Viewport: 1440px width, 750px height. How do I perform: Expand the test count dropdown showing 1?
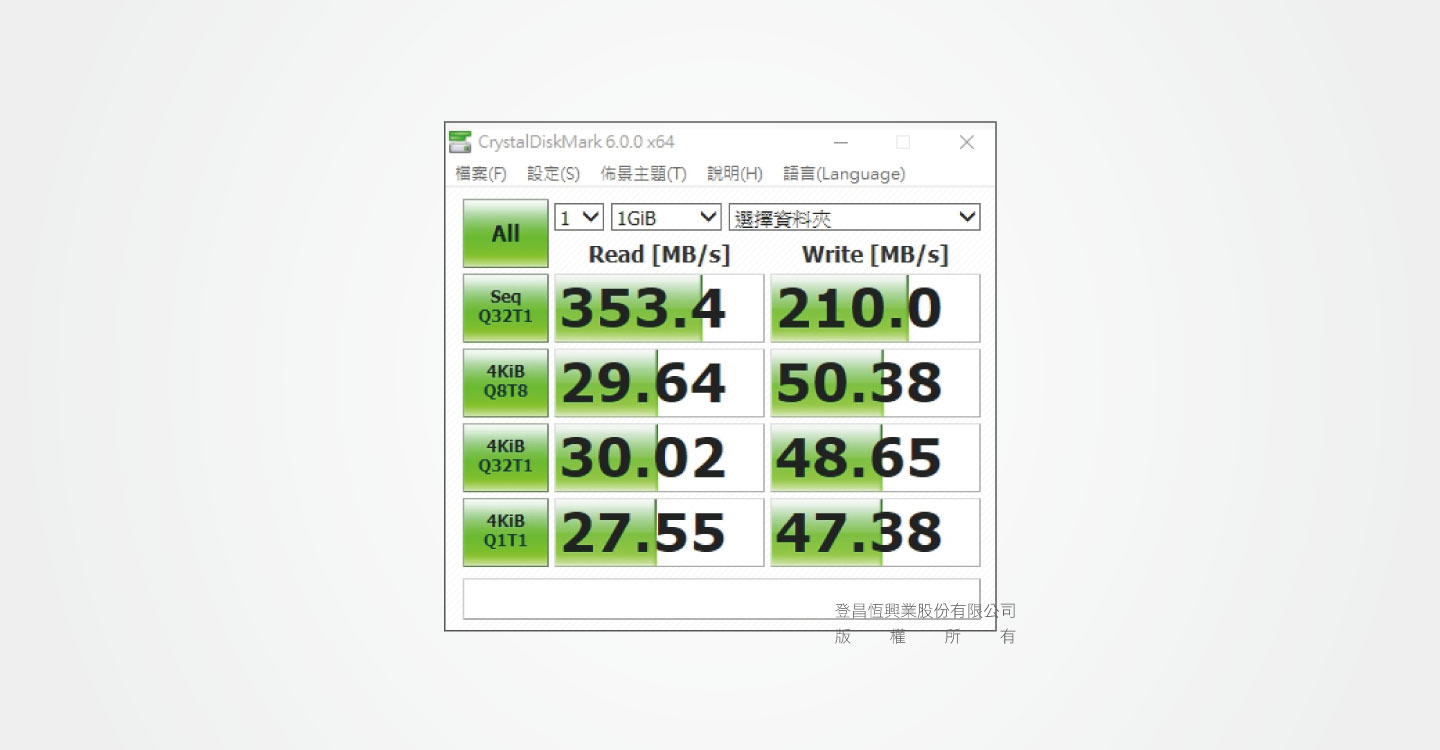(579, 217)
